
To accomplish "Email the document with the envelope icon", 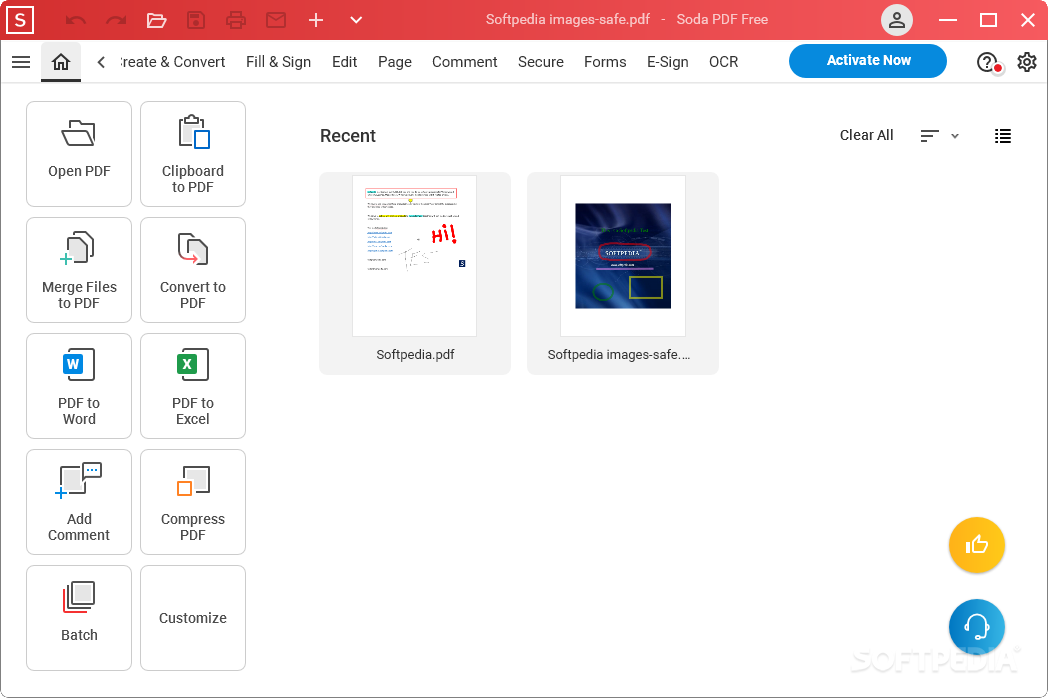I will coord(276,20).
